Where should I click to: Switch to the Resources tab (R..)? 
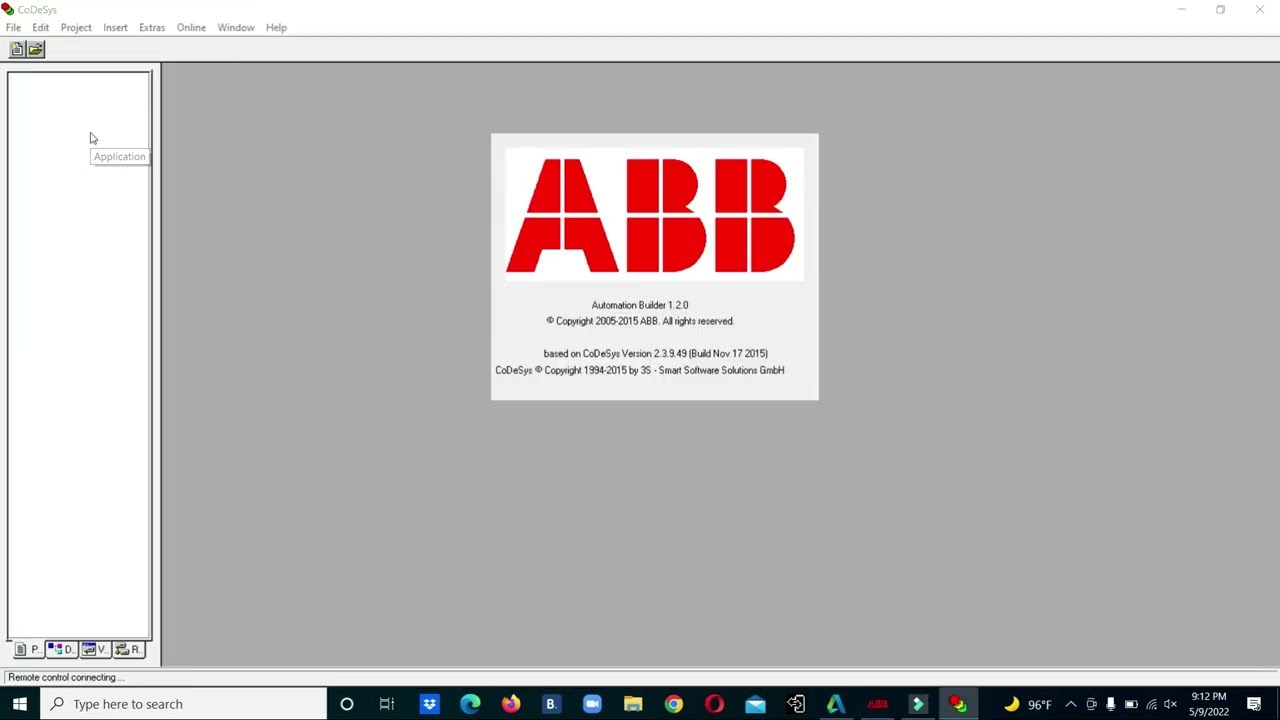click(128, 650)
